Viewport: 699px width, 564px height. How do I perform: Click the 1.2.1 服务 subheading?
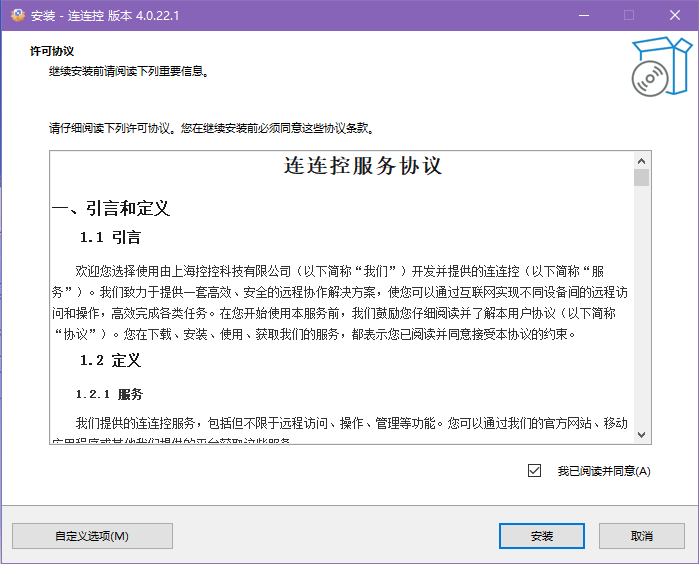[109, 394]
